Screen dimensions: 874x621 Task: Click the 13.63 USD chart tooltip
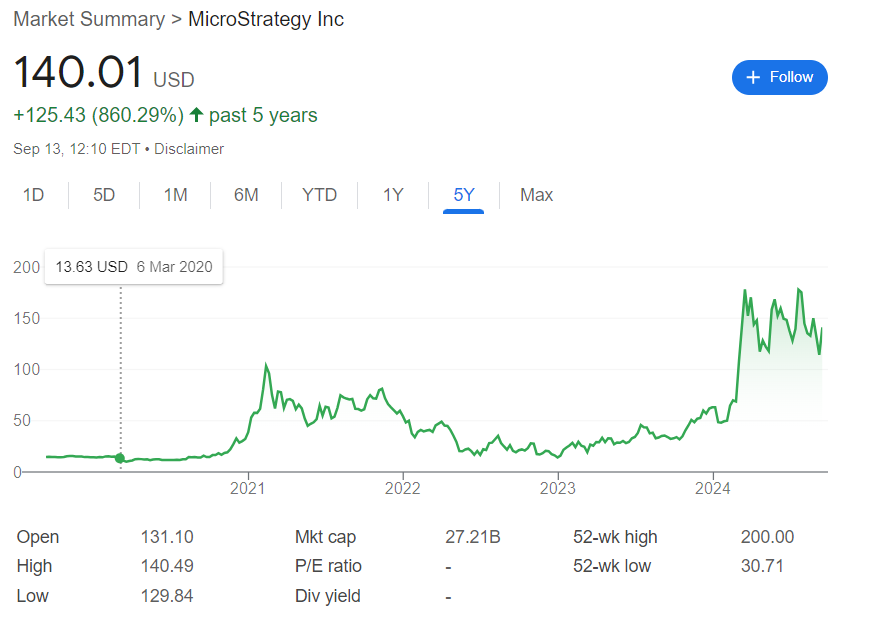134,266
